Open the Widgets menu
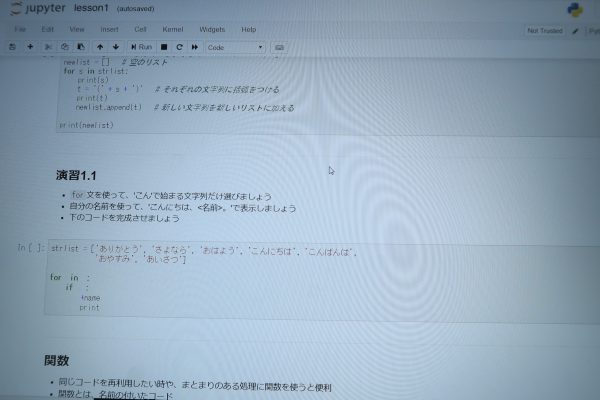 212,29
